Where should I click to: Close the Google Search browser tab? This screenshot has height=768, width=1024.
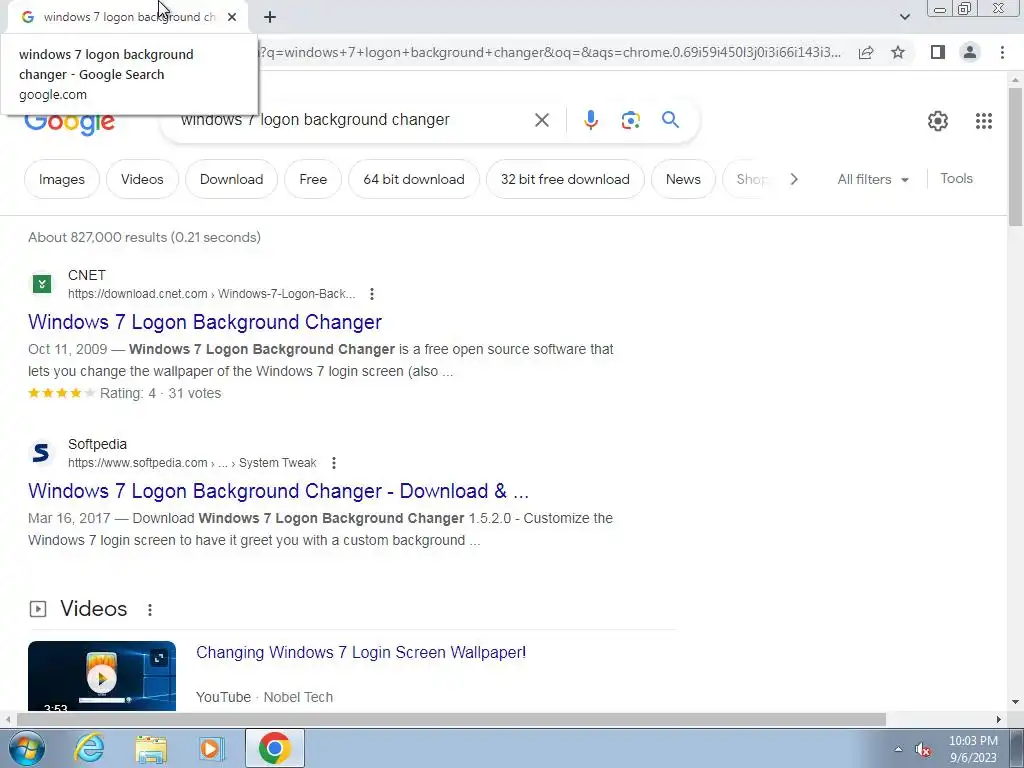(232, 17)
